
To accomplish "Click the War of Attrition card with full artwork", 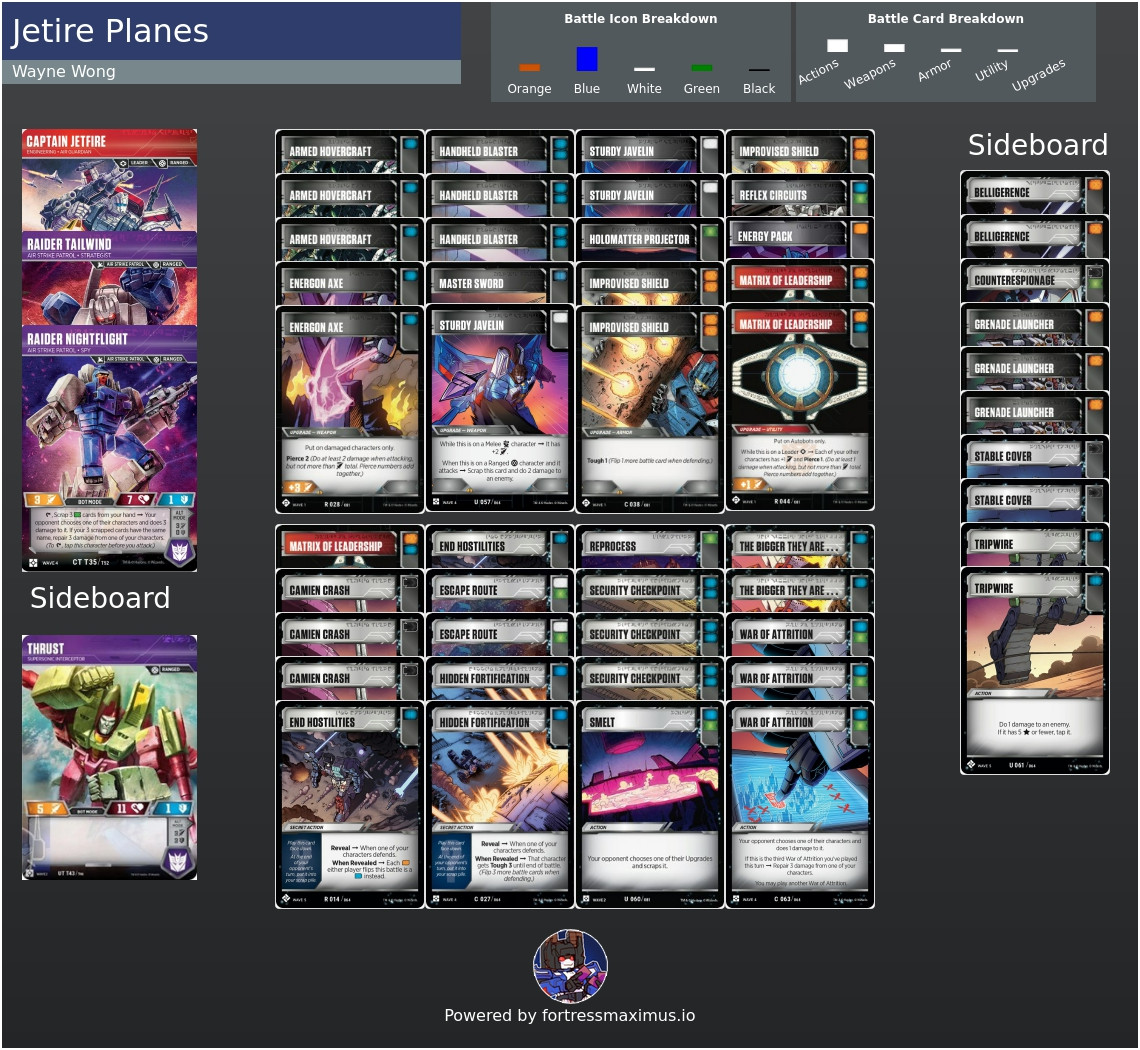I will [799, 804].
